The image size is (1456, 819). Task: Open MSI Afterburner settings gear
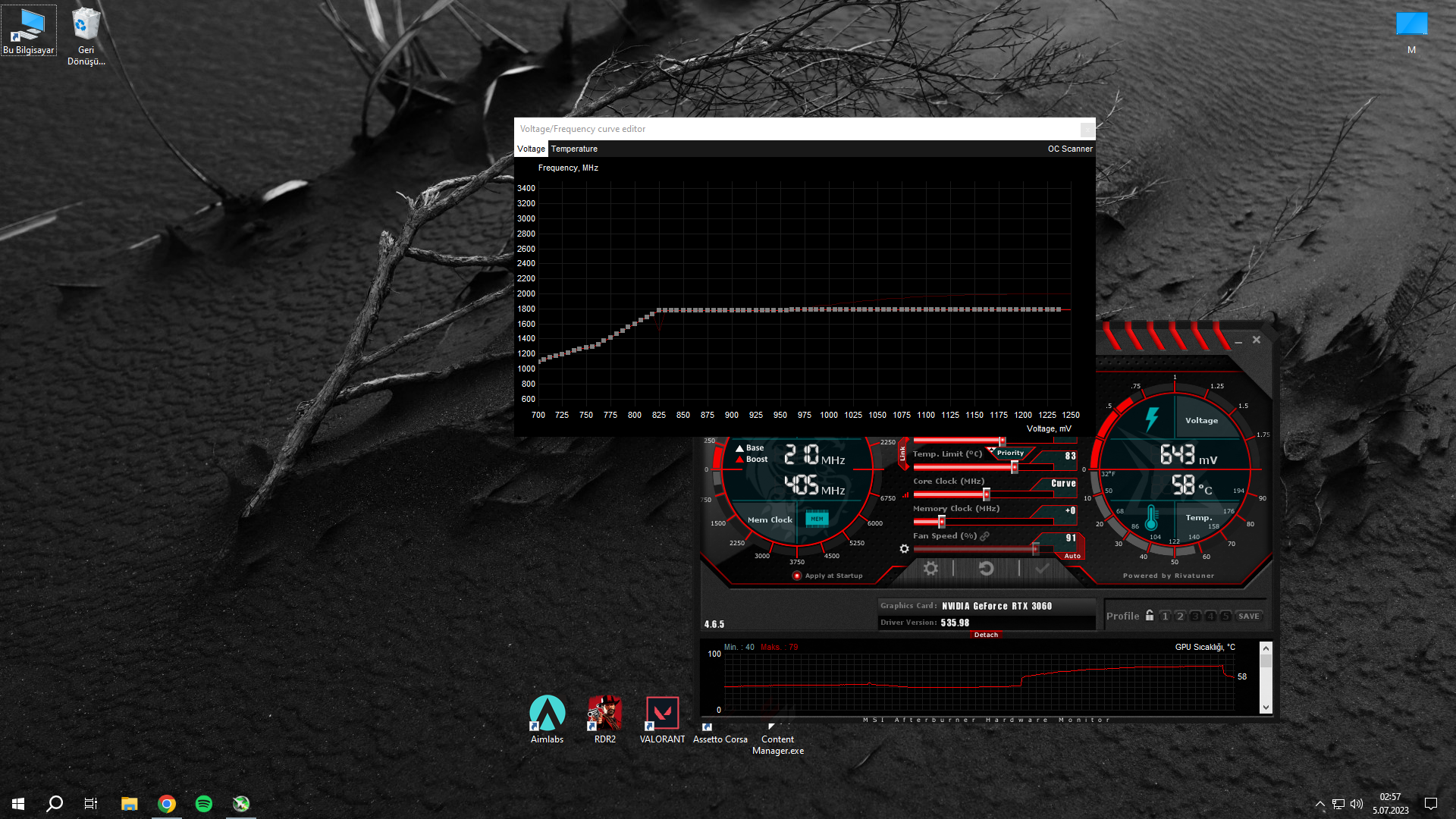(930, 569)
